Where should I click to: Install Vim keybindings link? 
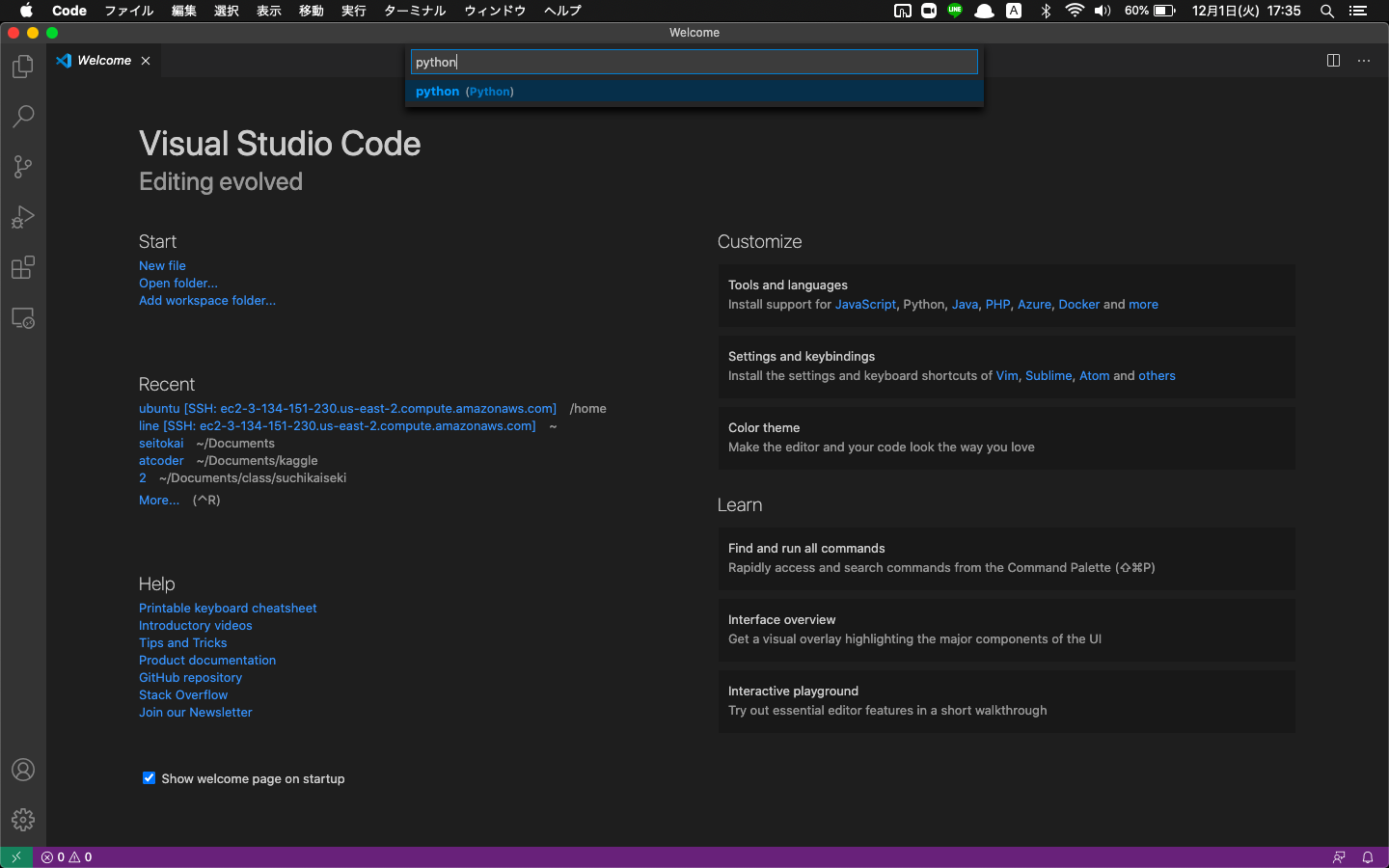[x=1007, y=376]
